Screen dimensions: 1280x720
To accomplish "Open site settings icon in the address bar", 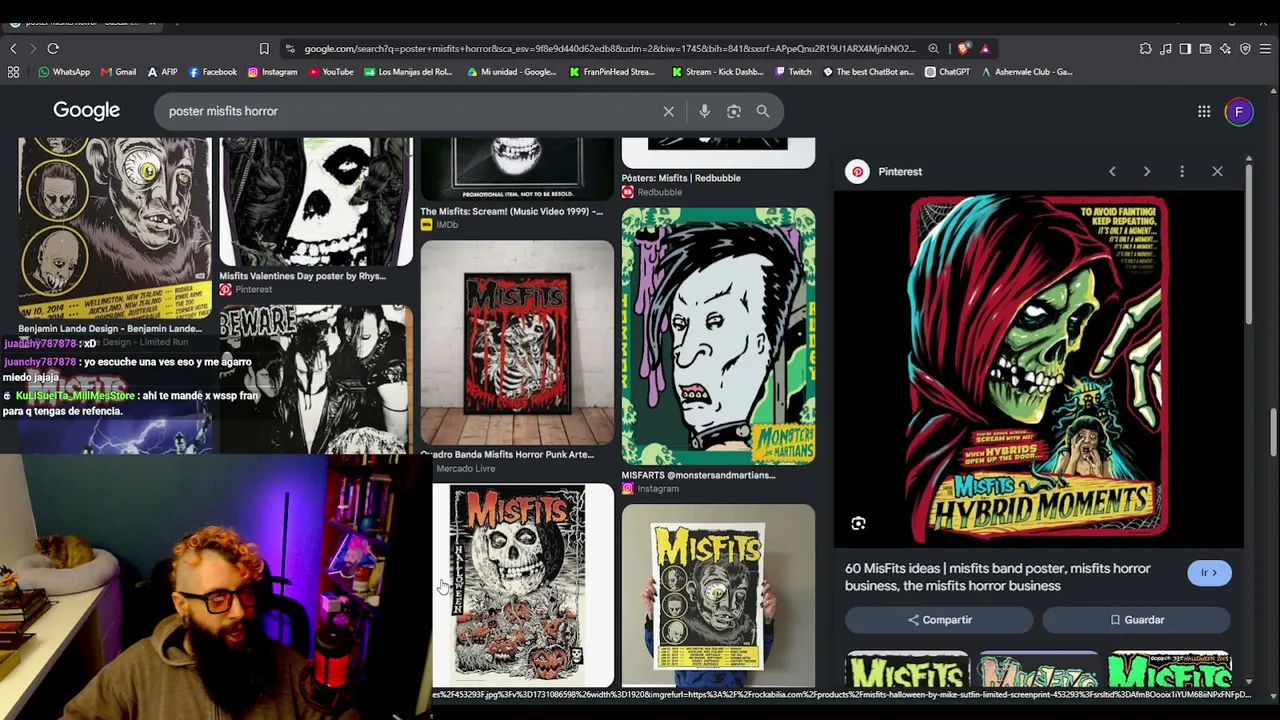I will (x=290, y=48).
